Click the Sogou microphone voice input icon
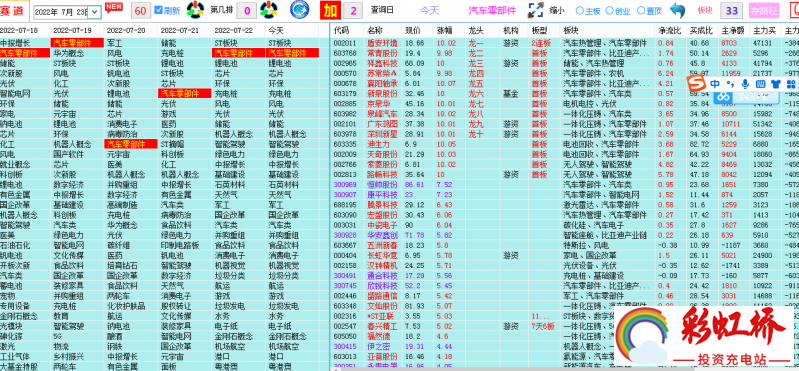799x371 pixels. tap(745, 84)
